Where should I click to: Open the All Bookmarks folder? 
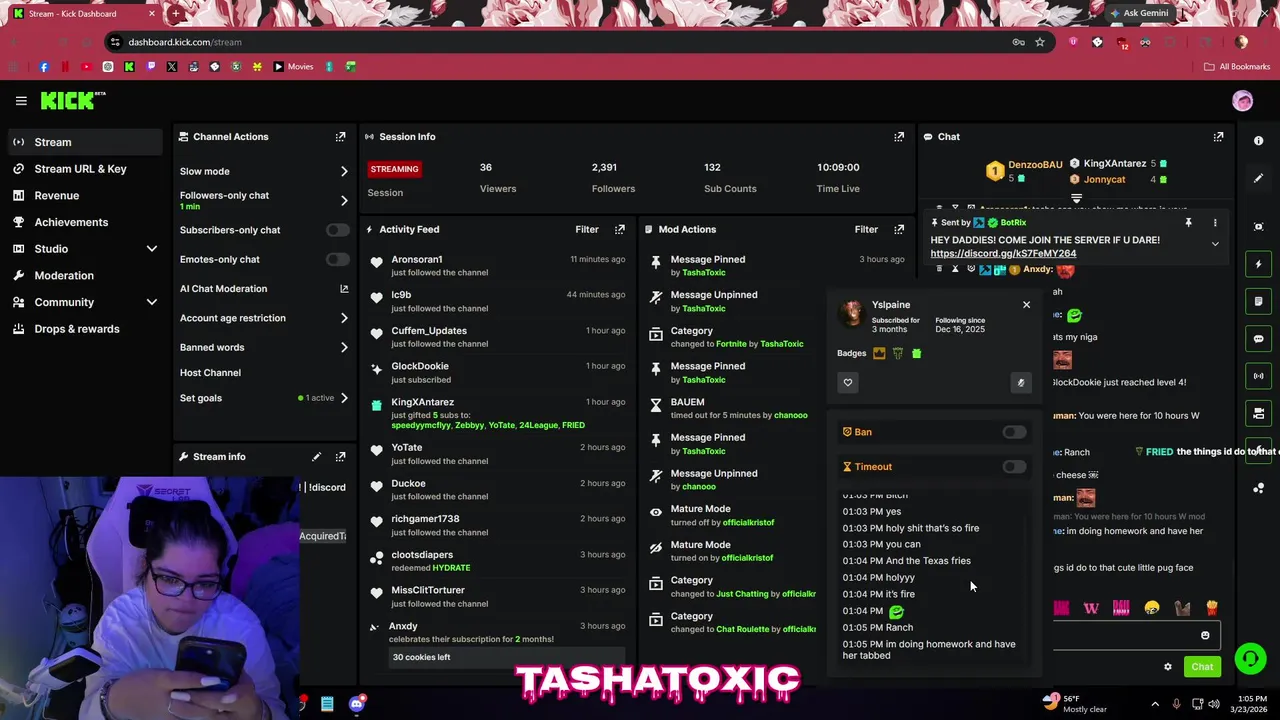1237,67
